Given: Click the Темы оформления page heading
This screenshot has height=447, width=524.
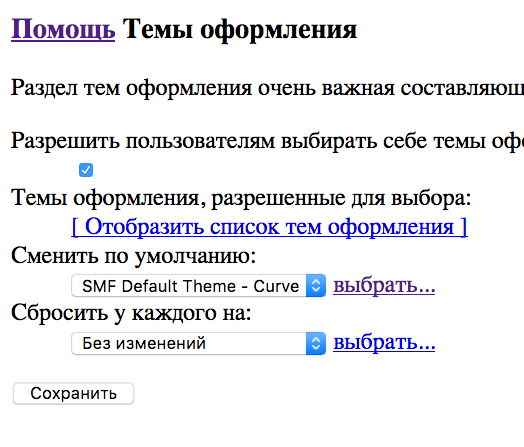Looking at the screenshot, I should [x=240, y=29].
